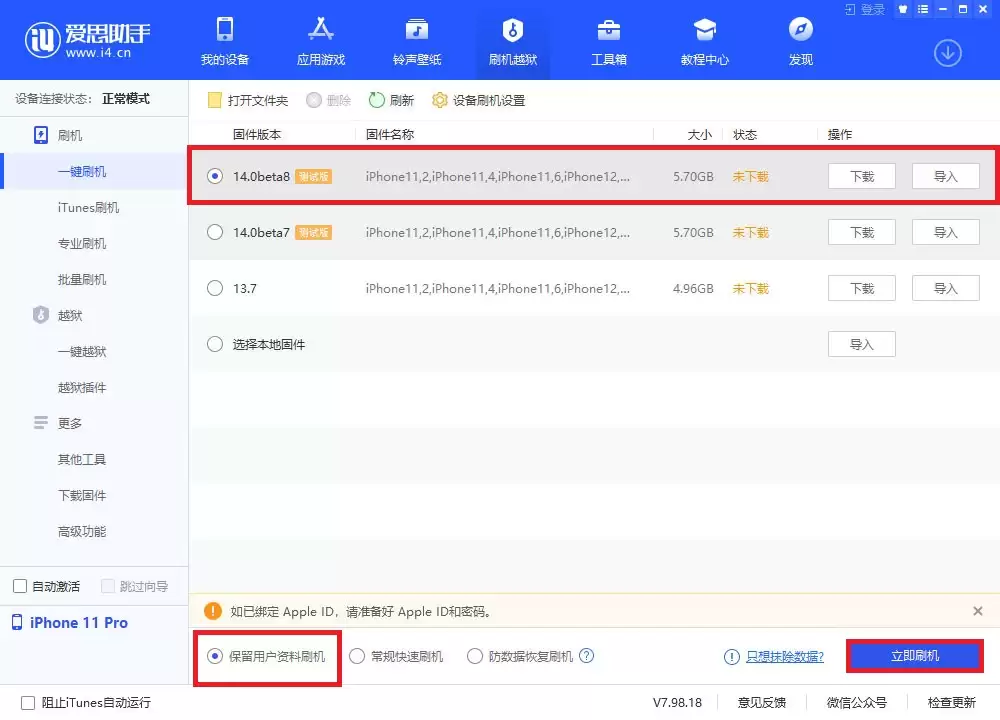Image resolution: width=1000 pixels, height=720 pixels.
Task: Open 下载固件 in sidebar
Action: pyautogui.click(x=82, y=496)
